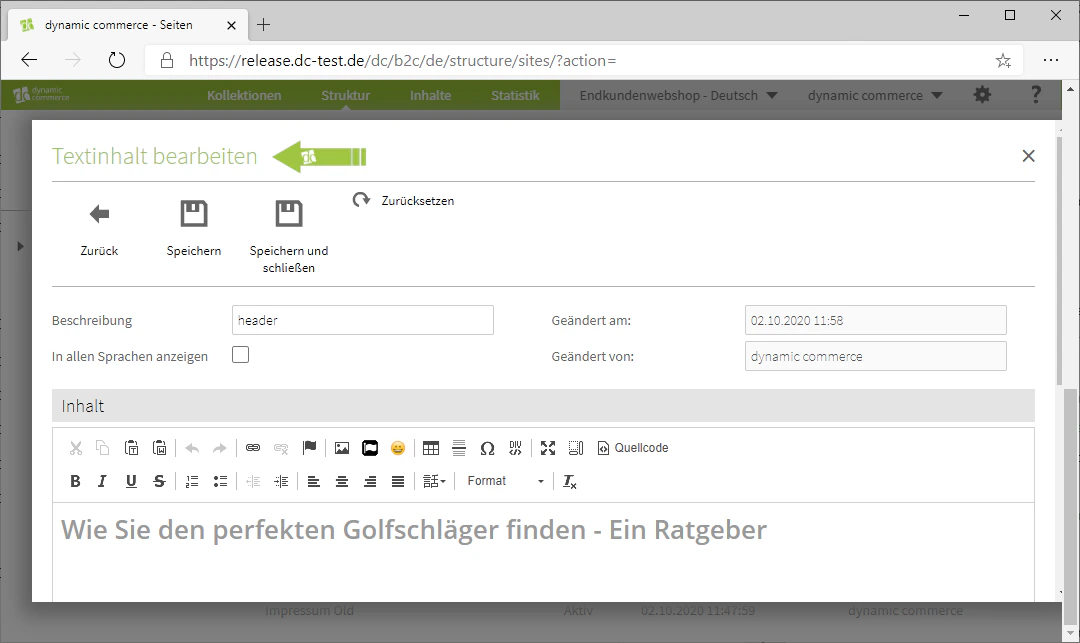Open the Kollektionen menu
The height and width of the screenshot is (643, 1080).
(244, 96)
